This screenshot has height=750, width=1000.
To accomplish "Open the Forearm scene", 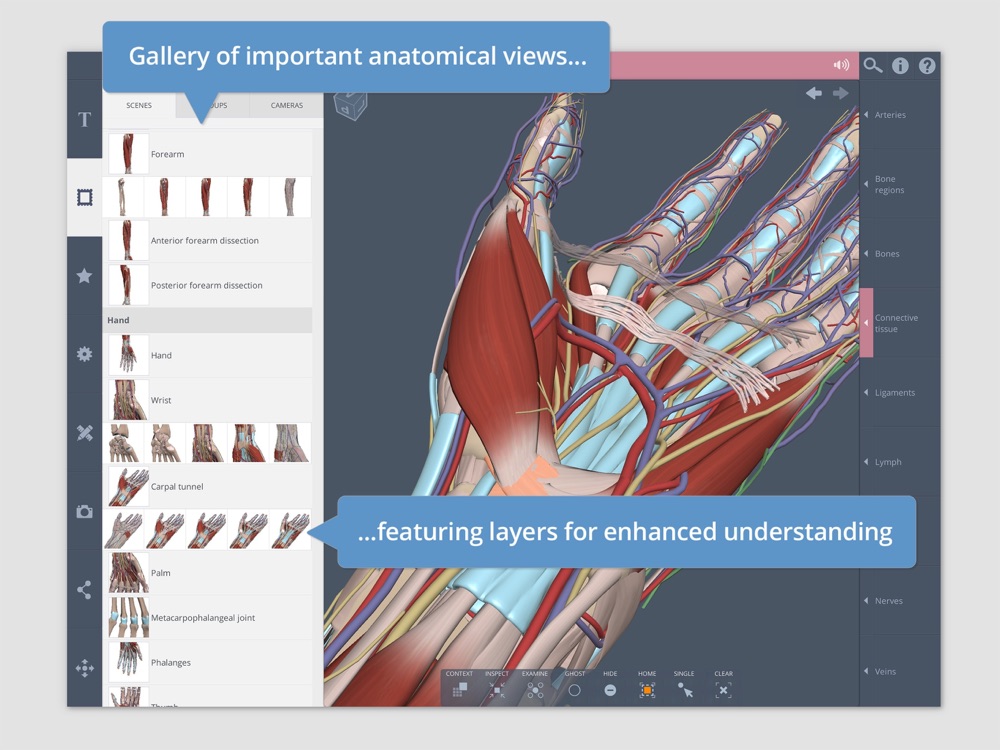I will pyautogui.click(x=208, y=154).
